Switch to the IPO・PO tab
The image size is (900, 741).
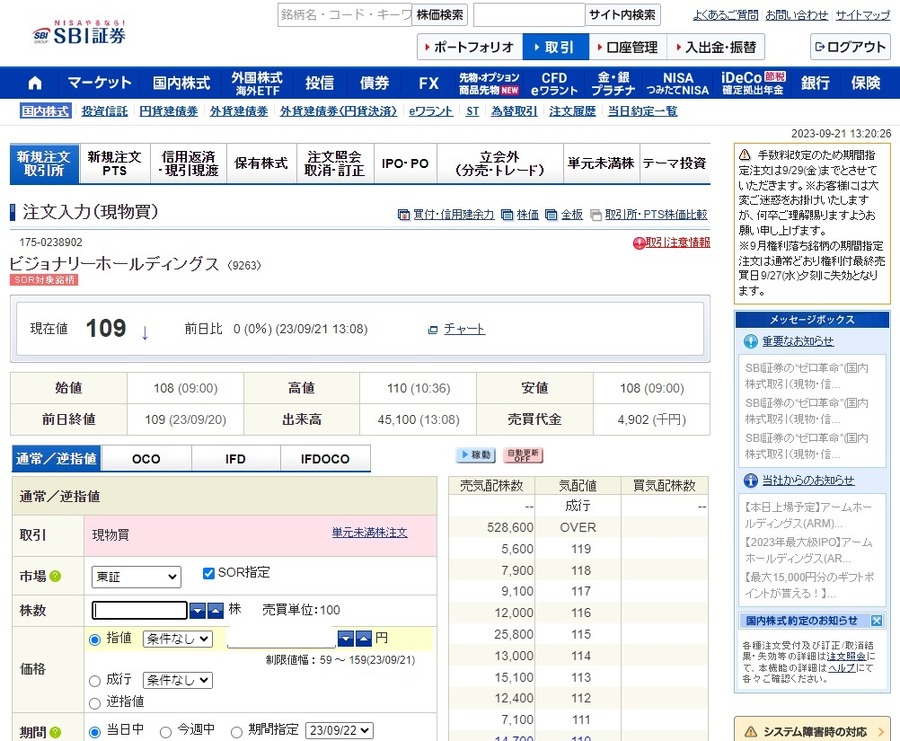405,163
